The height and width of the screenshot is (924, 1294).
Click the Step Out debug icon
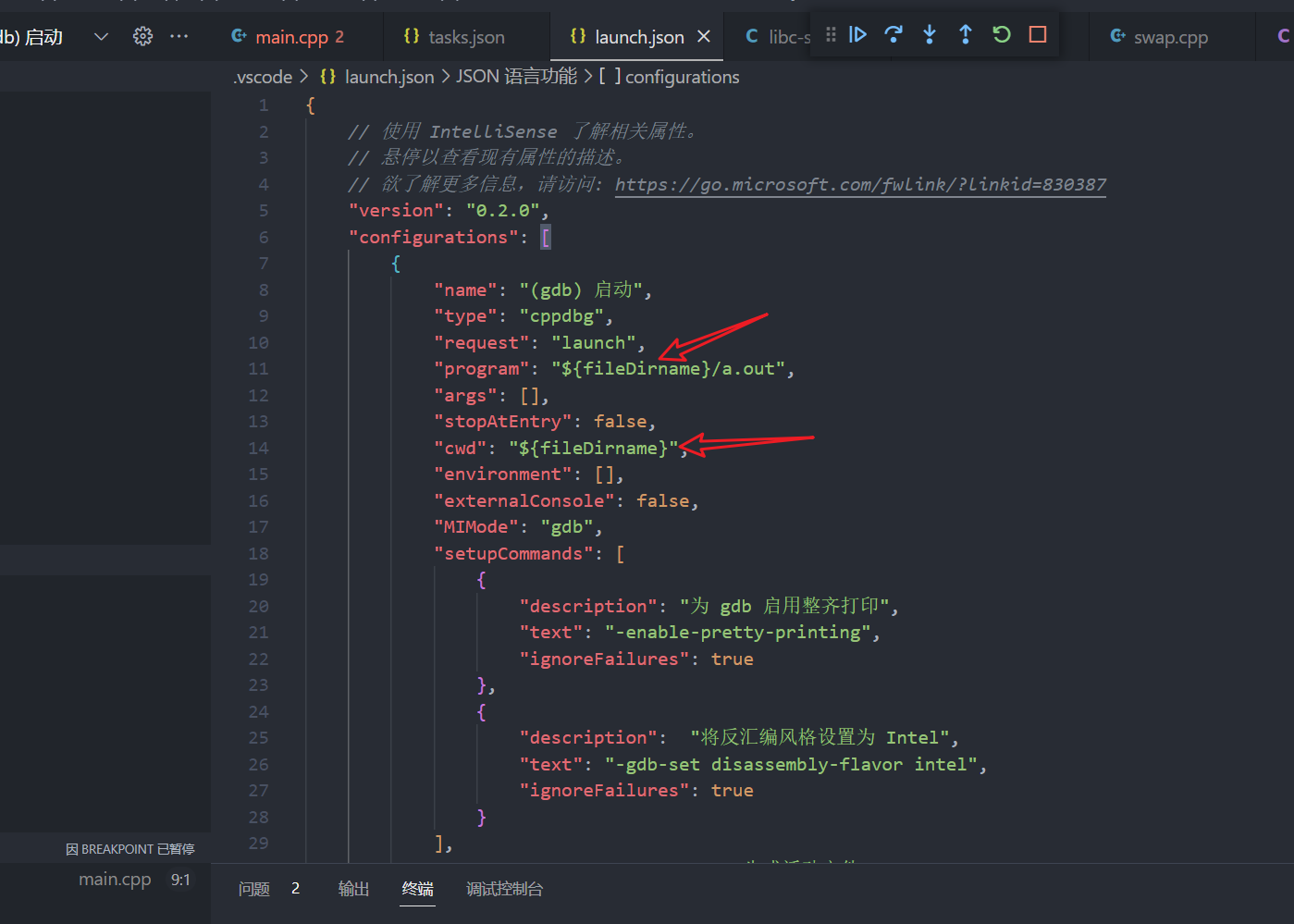966,35
